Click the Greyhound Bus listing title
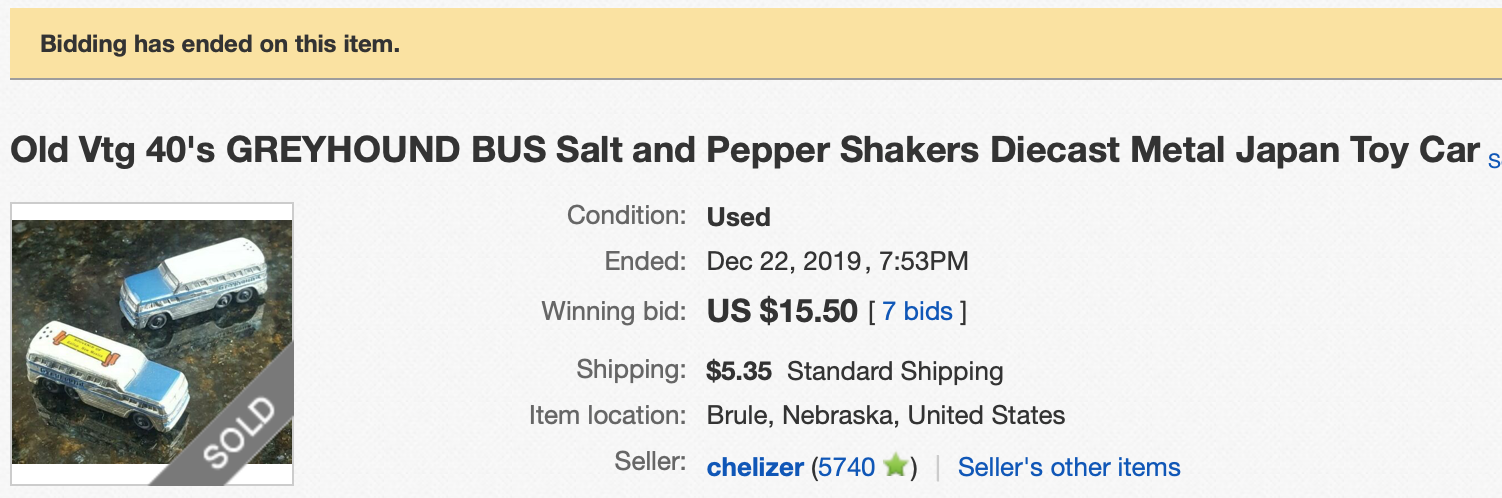 point(744,150)
